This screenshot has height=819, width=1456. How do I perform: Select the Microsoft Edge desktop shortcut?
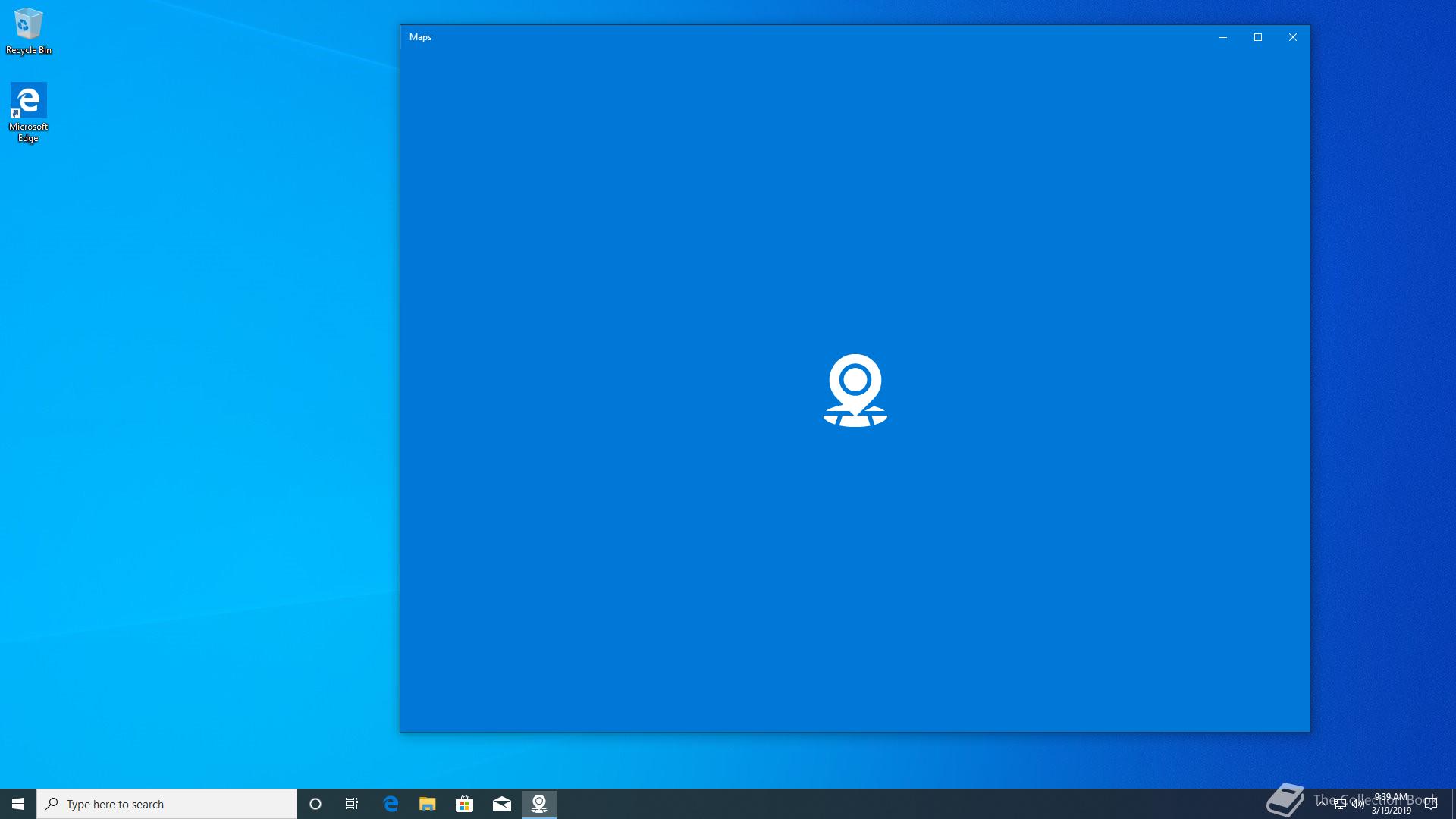click(x=28, y=112)
